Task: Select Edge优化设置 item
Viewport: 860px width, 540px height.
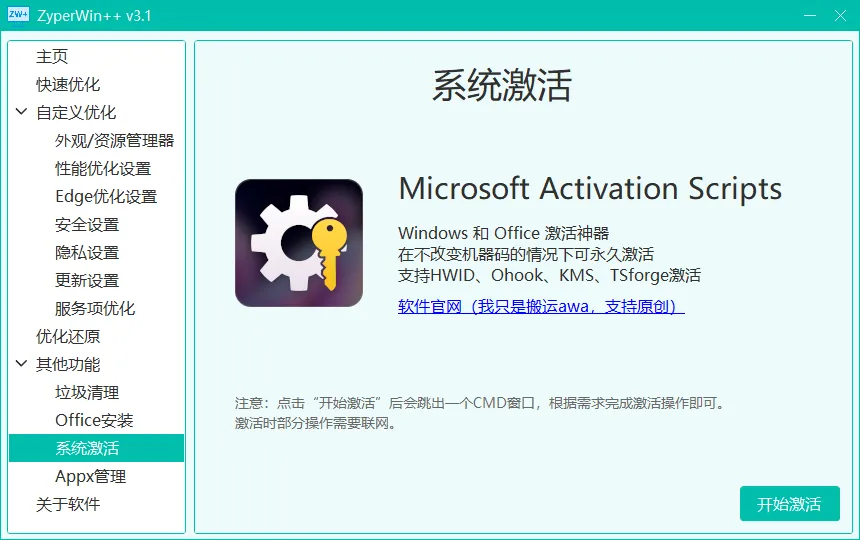Action: click(x=106, y=197)
